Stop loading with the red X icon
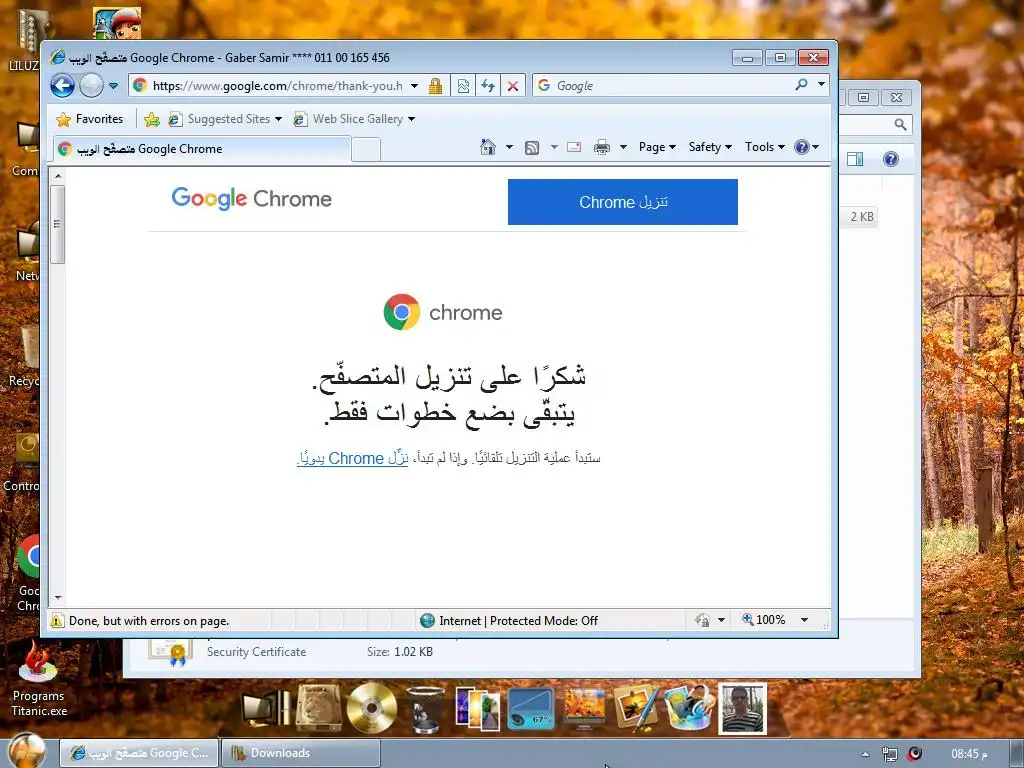The height and width of the screenshot is (768, 1024). coord(513,86)
